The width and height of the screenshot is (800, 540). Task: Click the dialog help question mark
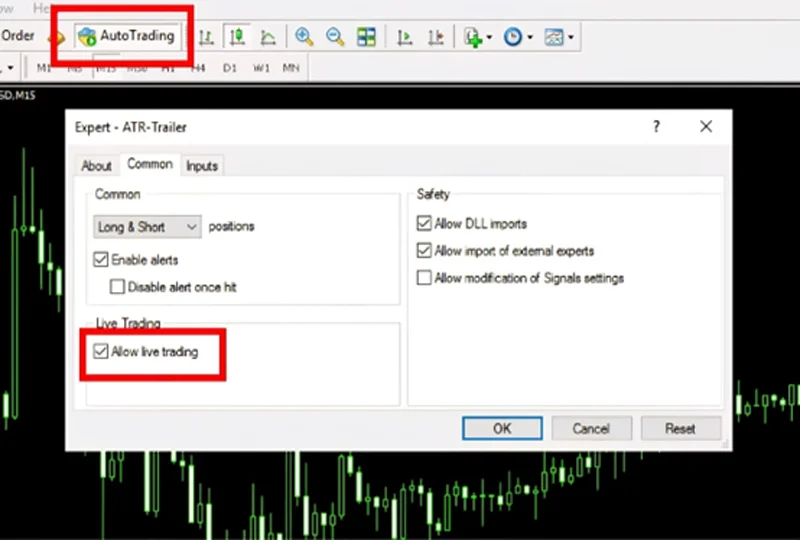(x=657, y=126)
